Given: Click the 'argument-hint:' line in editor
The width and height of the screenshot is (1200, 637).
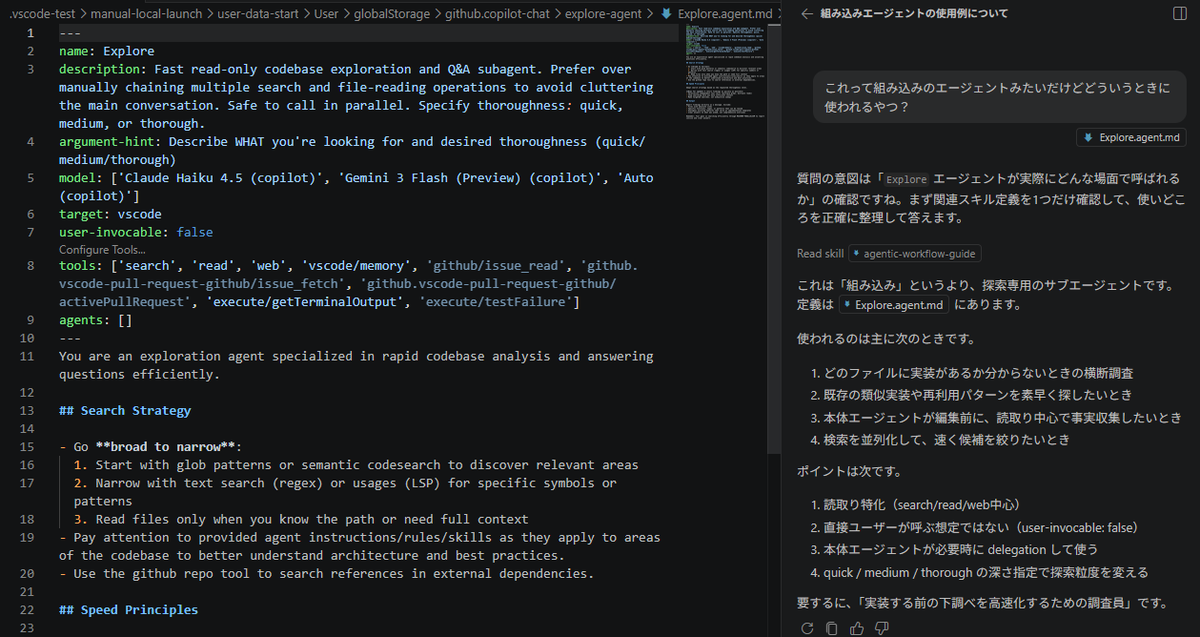Looking at the screenshot, I should click(x=352, y=150).
